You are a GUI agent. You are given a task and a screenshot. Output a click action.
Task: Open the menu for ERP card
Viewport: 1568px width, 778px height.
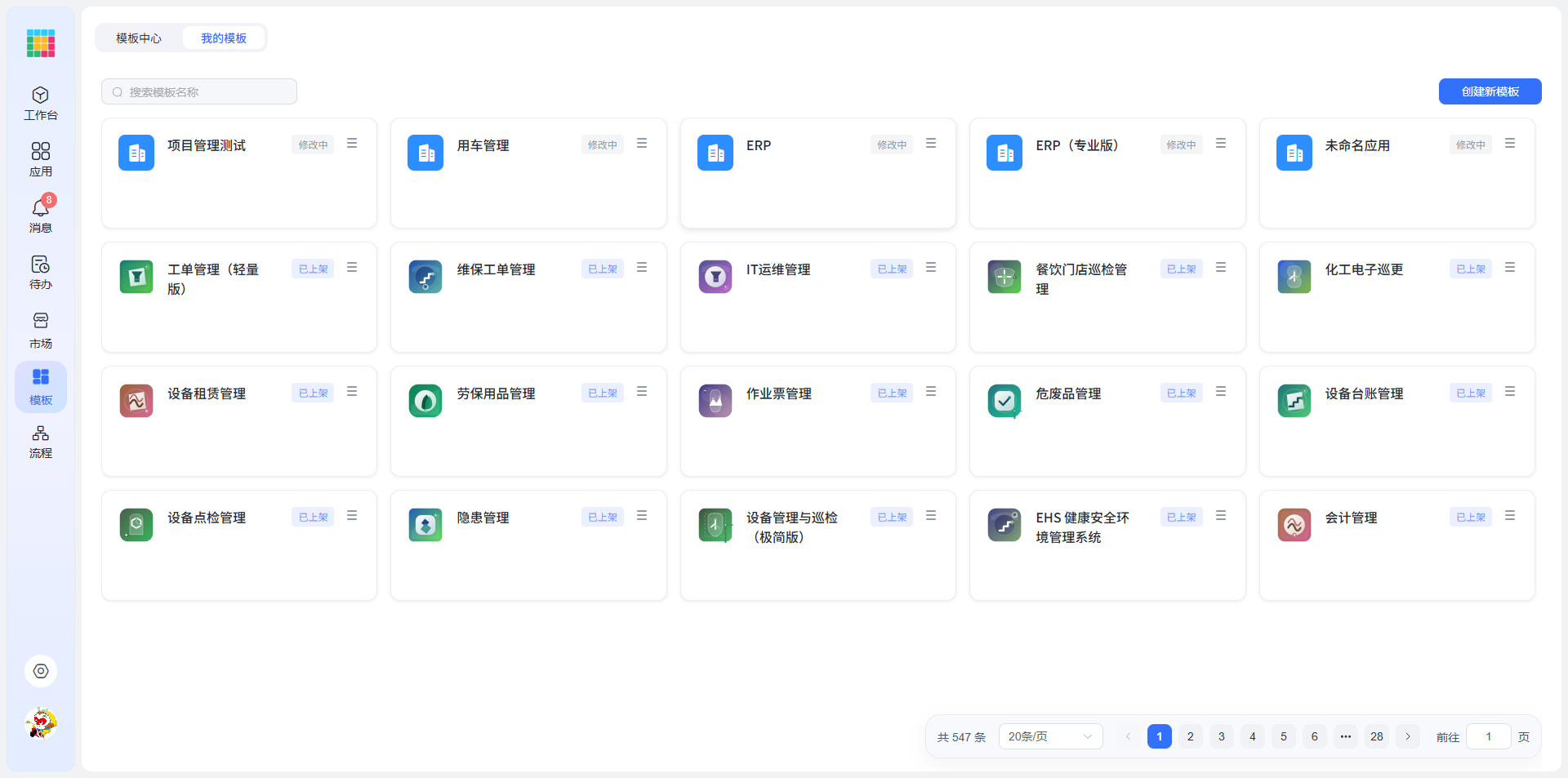(931, 144)
